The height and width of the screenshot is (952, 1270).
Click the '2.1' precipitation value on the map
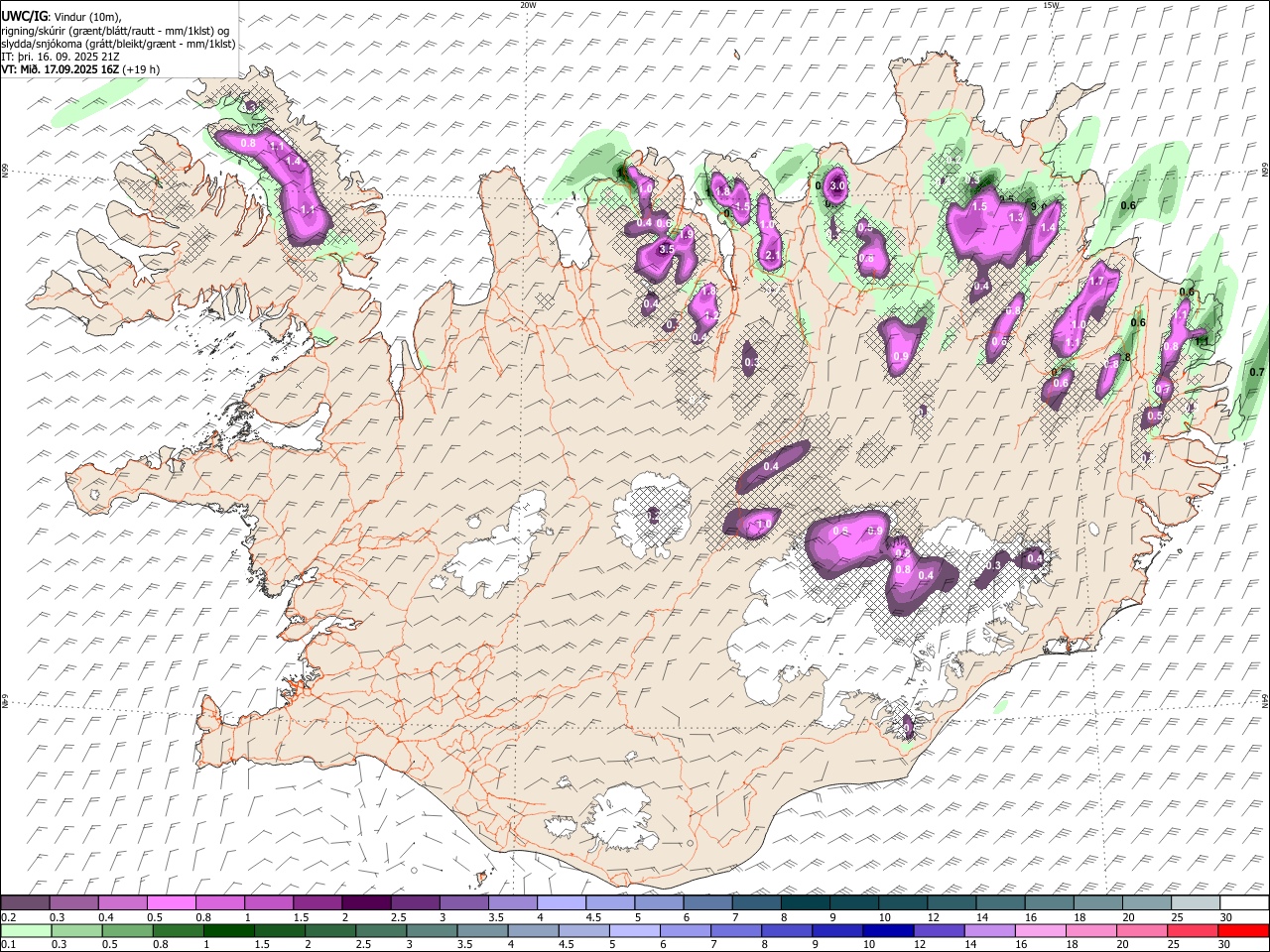pyautogui.click(x=772, y=255)
